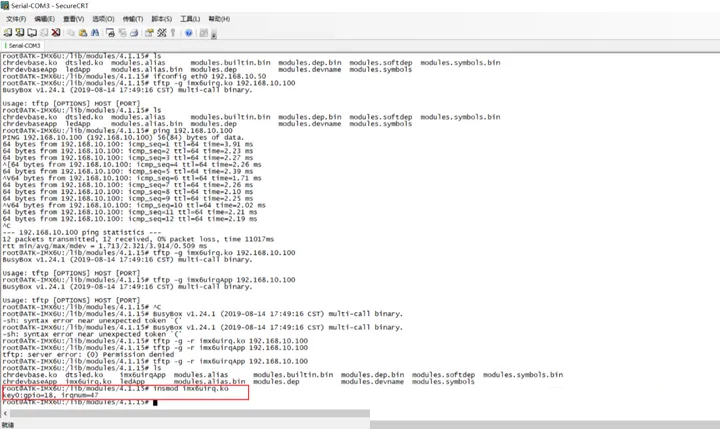This screenshot has width=720, height=429.
Task: Click the Public Key key icon
Action: click(x=173, y=33)
